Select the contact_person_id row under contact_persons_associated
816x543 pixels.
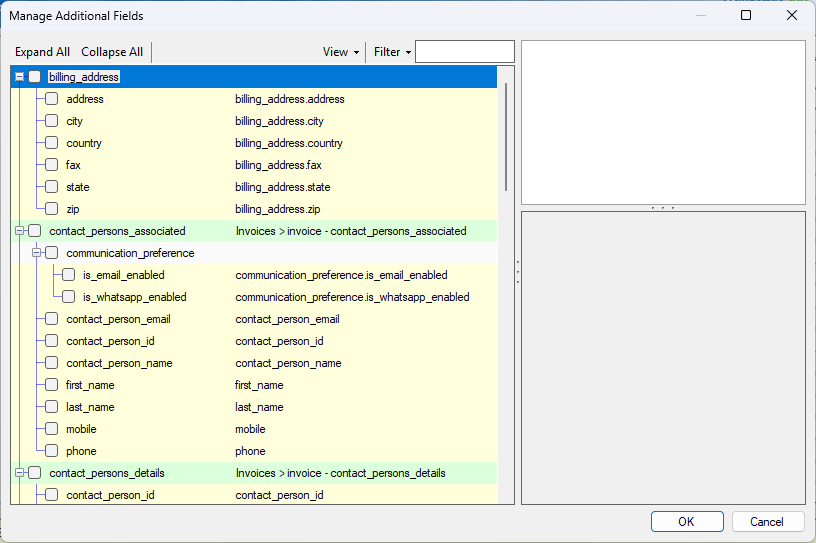(254, 341)
